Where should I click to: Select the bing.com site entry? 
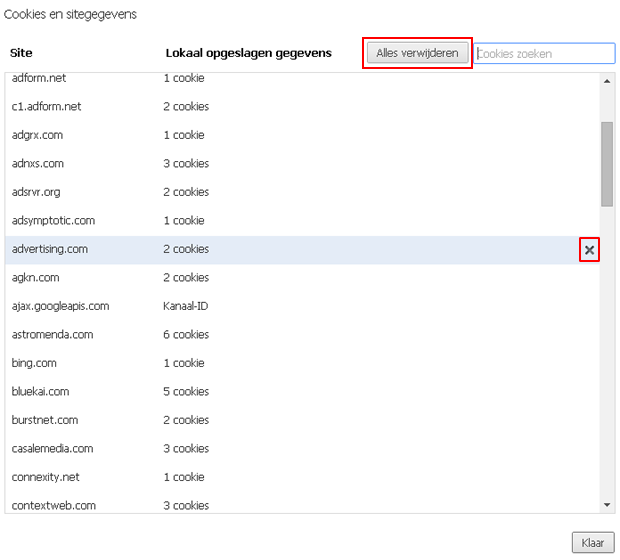(34, 363)
